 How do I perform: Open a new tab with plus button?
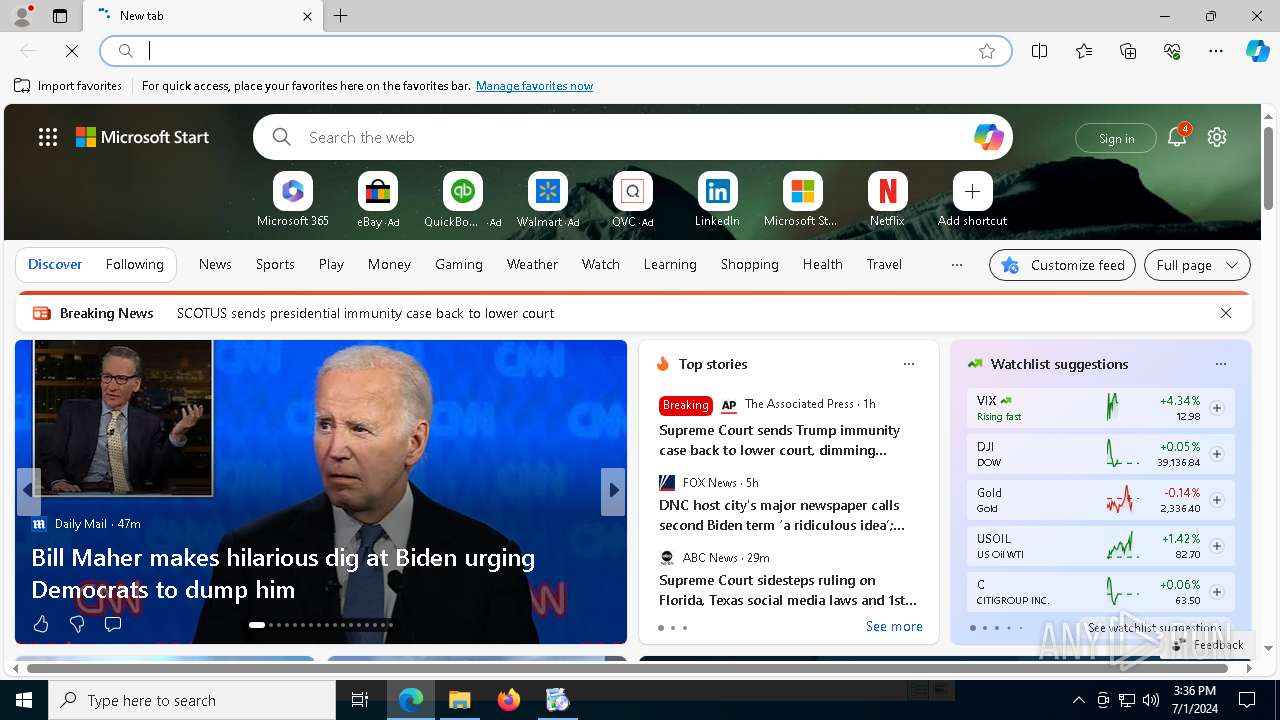[x=341, y=16]
